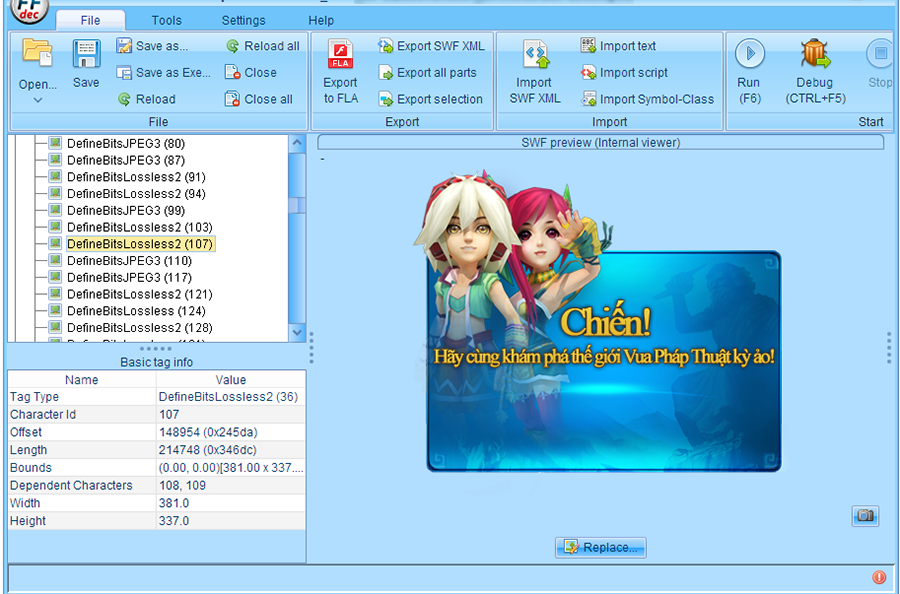This screenshot has height=594, width=900.
Task: Select DefineBitsLossless2 (121)
Action: click(x=139, y=294)
